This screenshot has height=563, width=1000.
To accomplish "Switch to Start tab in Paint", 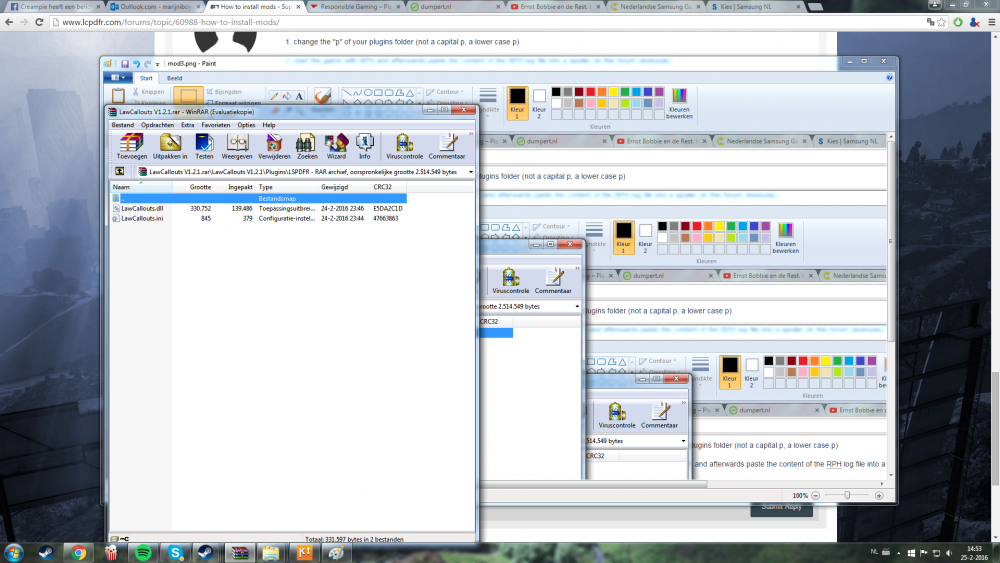I will [x=146, y=78].
